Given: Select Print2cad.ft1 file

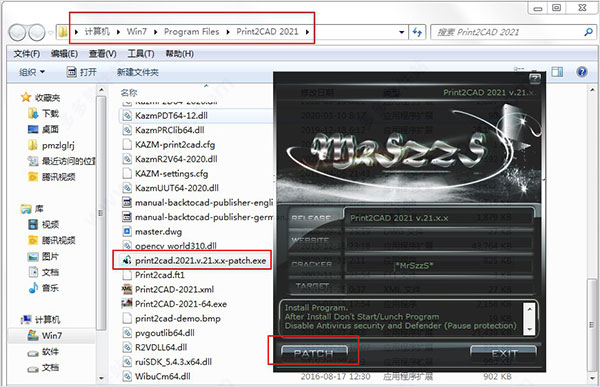Looking at the screenshot, I should 160,275.
